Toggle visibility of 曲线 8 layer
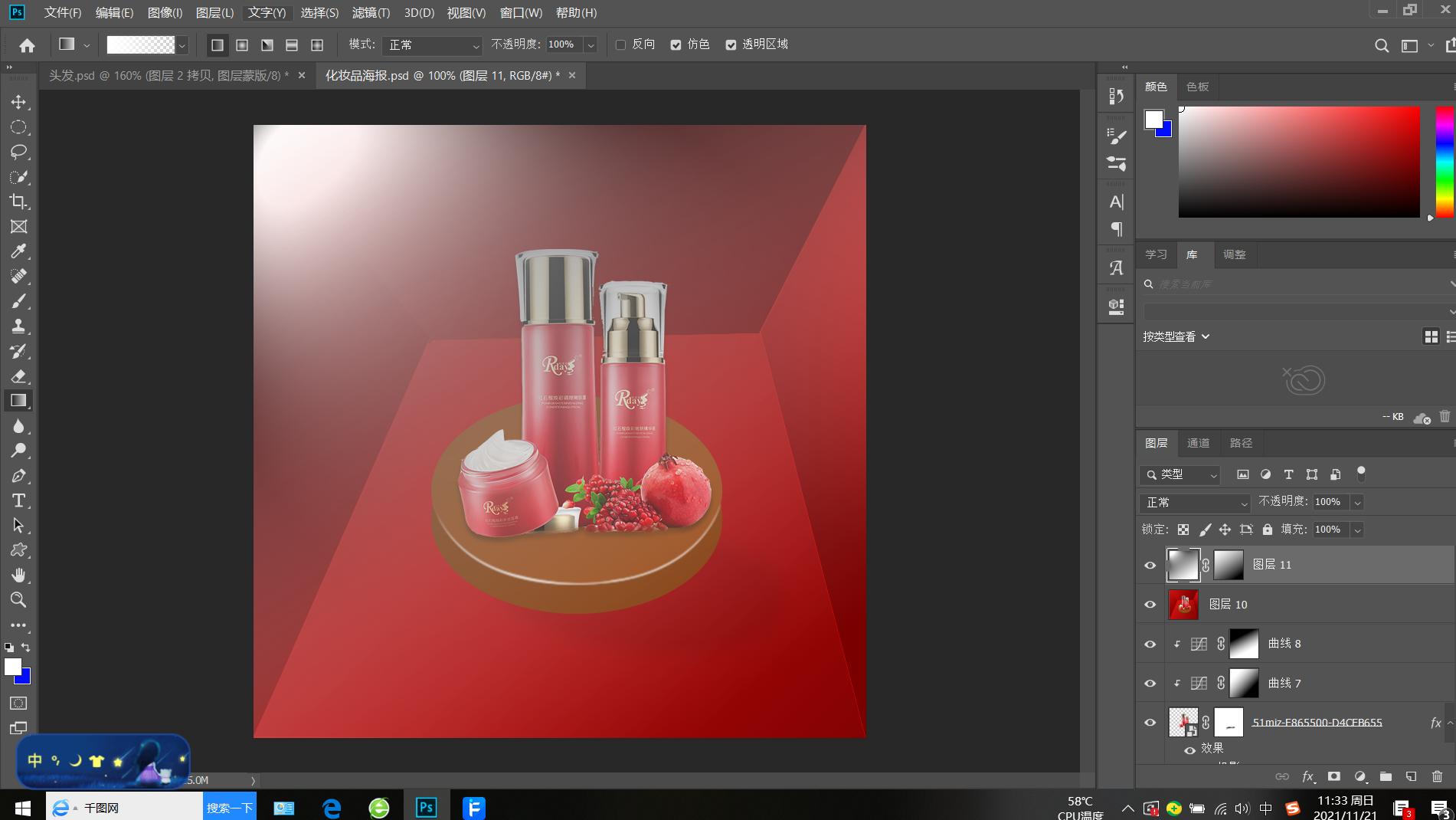 (x=1150, y=645)
